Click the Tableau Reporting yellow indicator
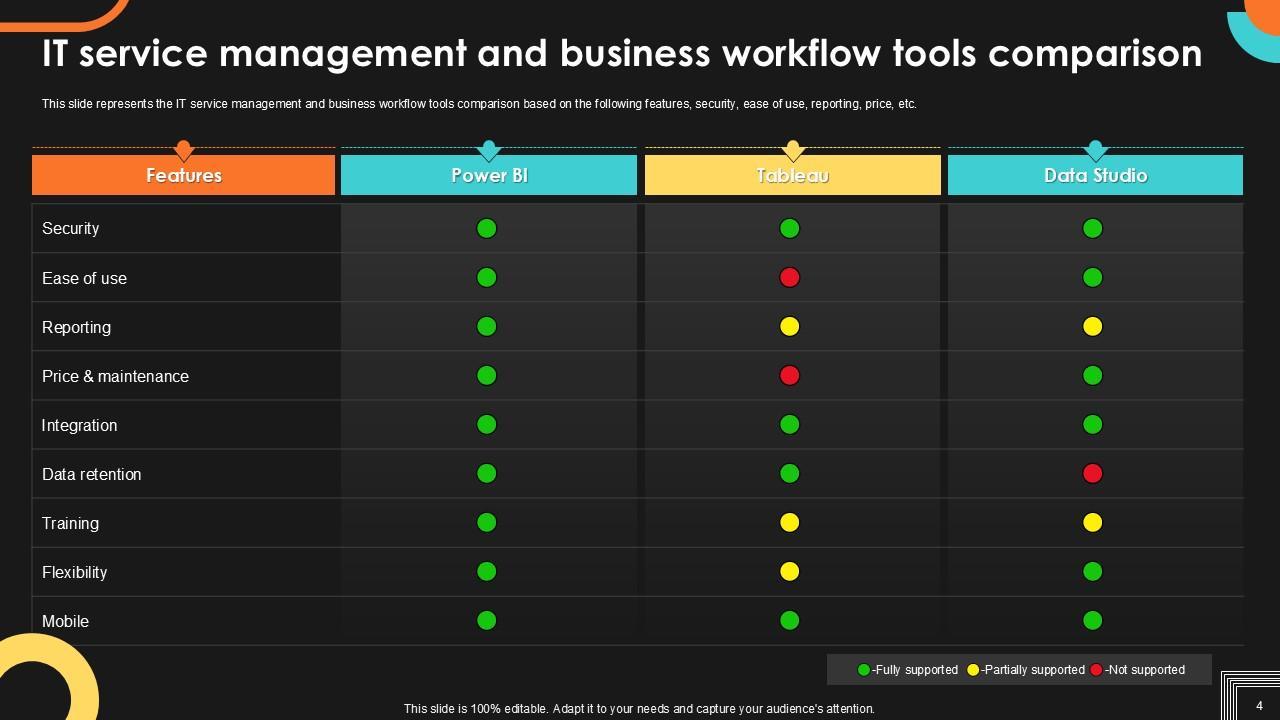Screen dimensions: 1280x720 click(x=789, y=327)
